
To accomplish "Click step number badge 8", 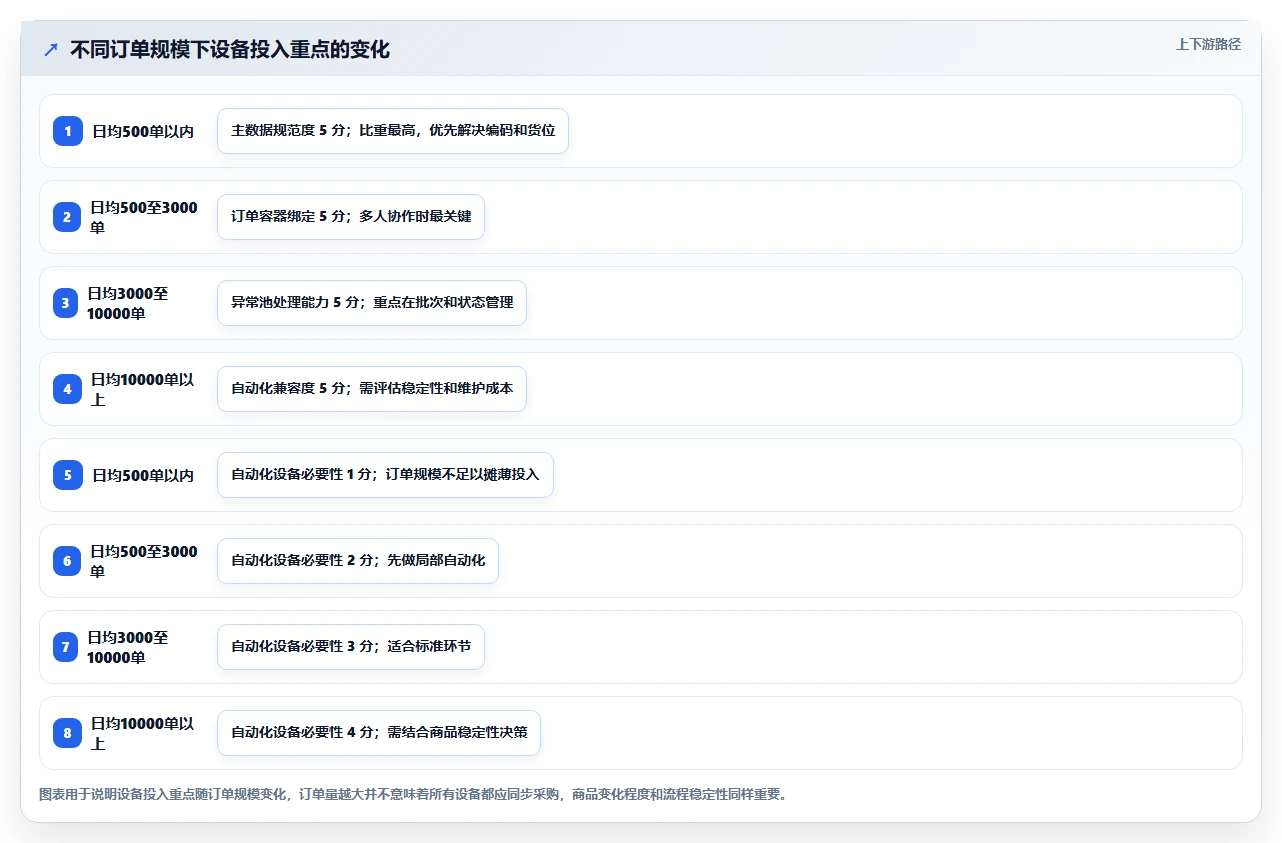I will pos(68,733).
